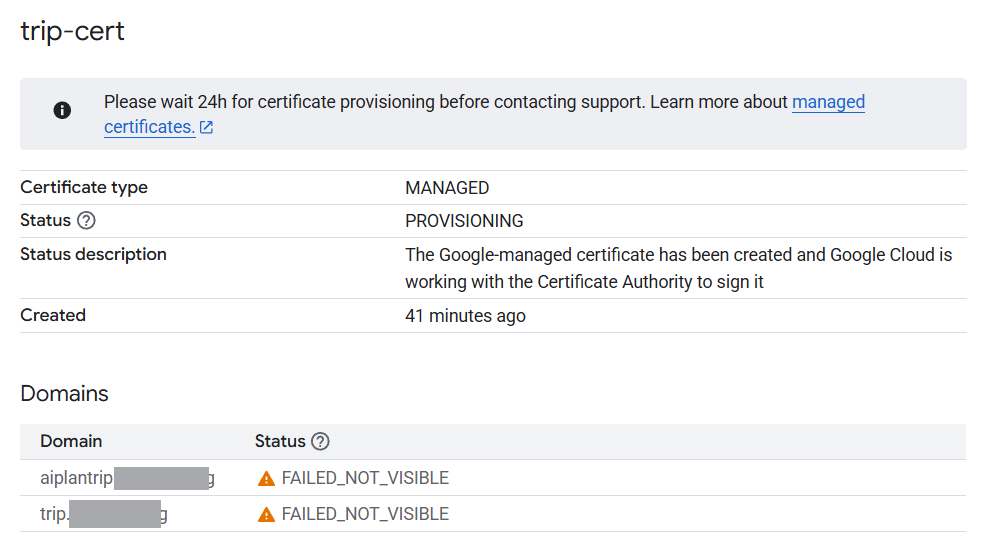Click help icon in Domains Status column header
The width and height of the screenshot is (985, 551).
coord(320,441)
